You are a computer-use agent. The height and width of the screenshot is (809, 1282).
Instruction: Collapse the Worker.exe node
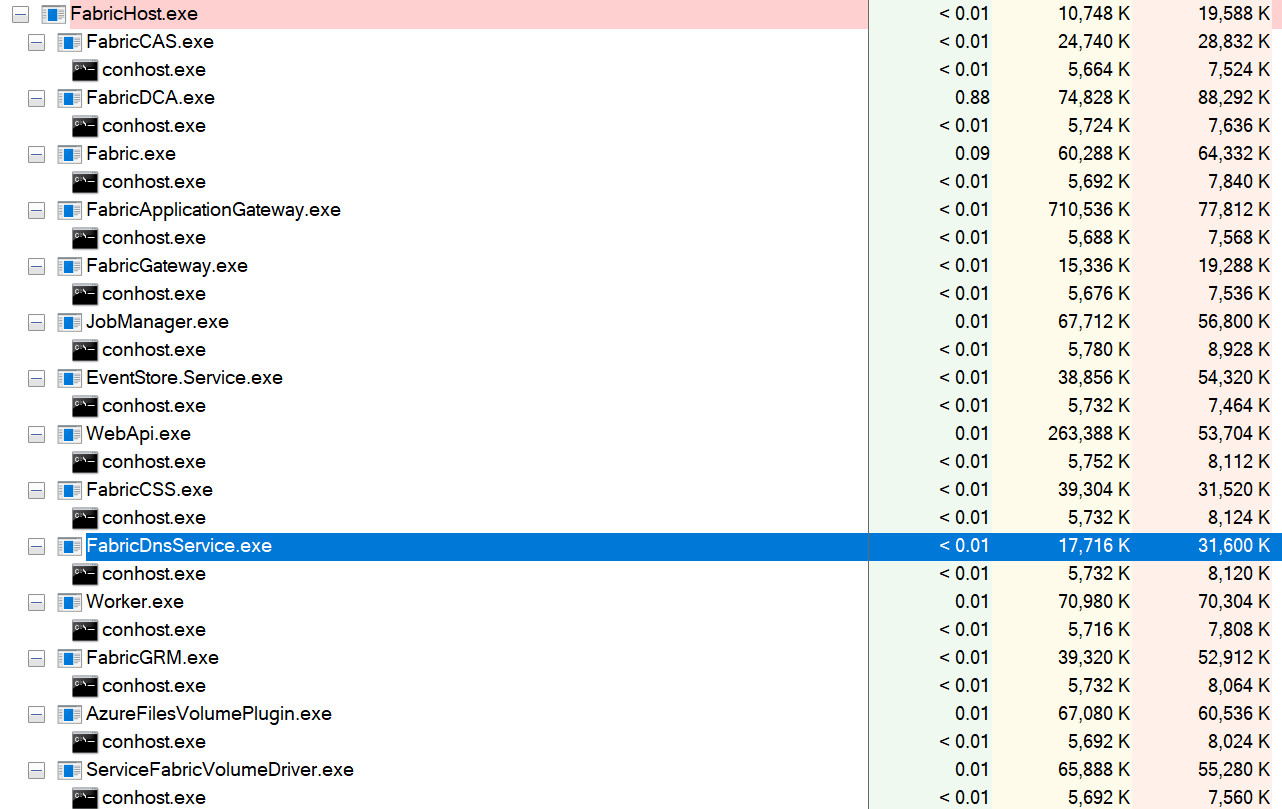(x=36, y=602)
